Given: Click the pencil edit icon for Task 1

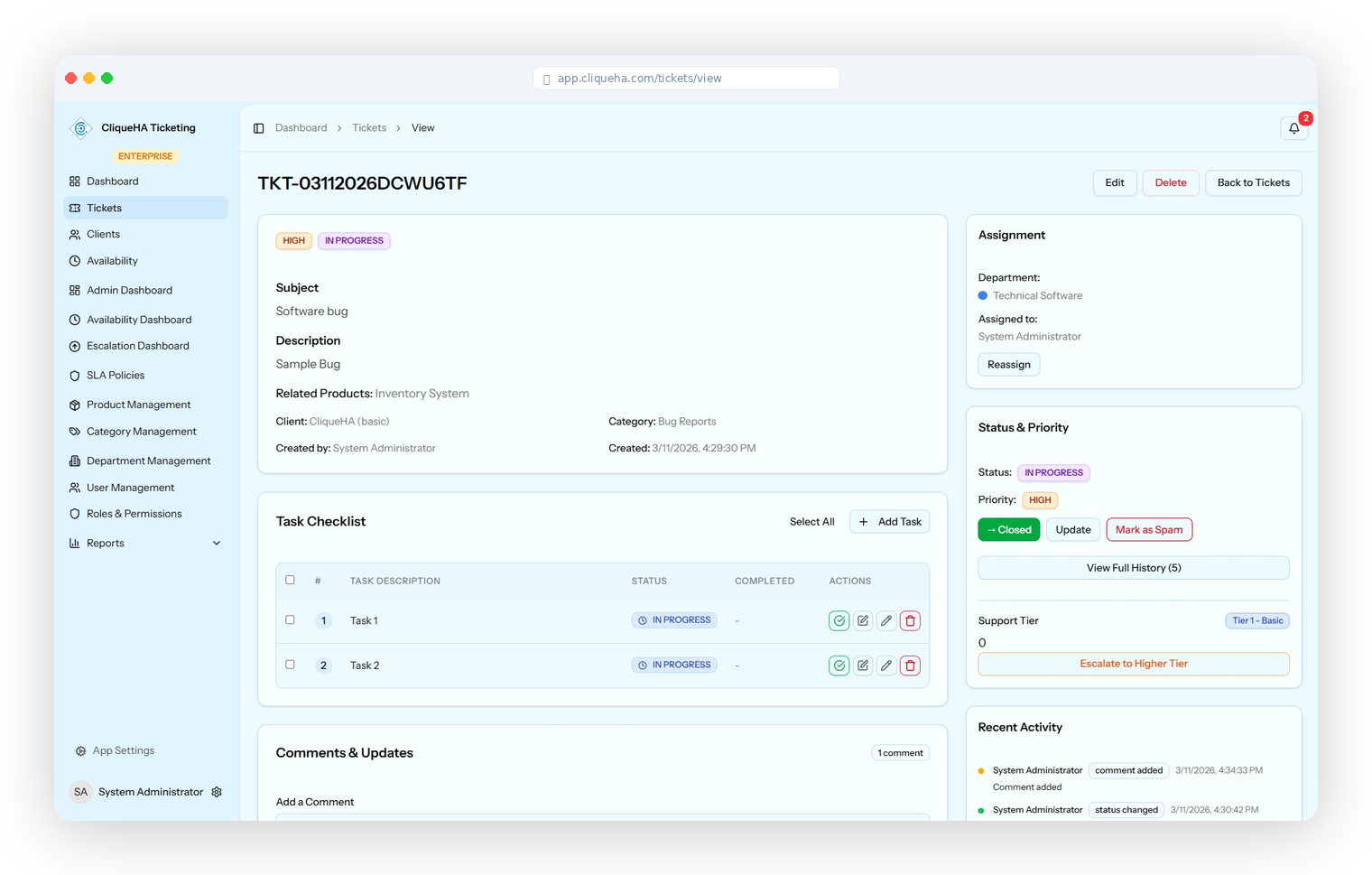Looking at the screenshot, I should 886,620.
